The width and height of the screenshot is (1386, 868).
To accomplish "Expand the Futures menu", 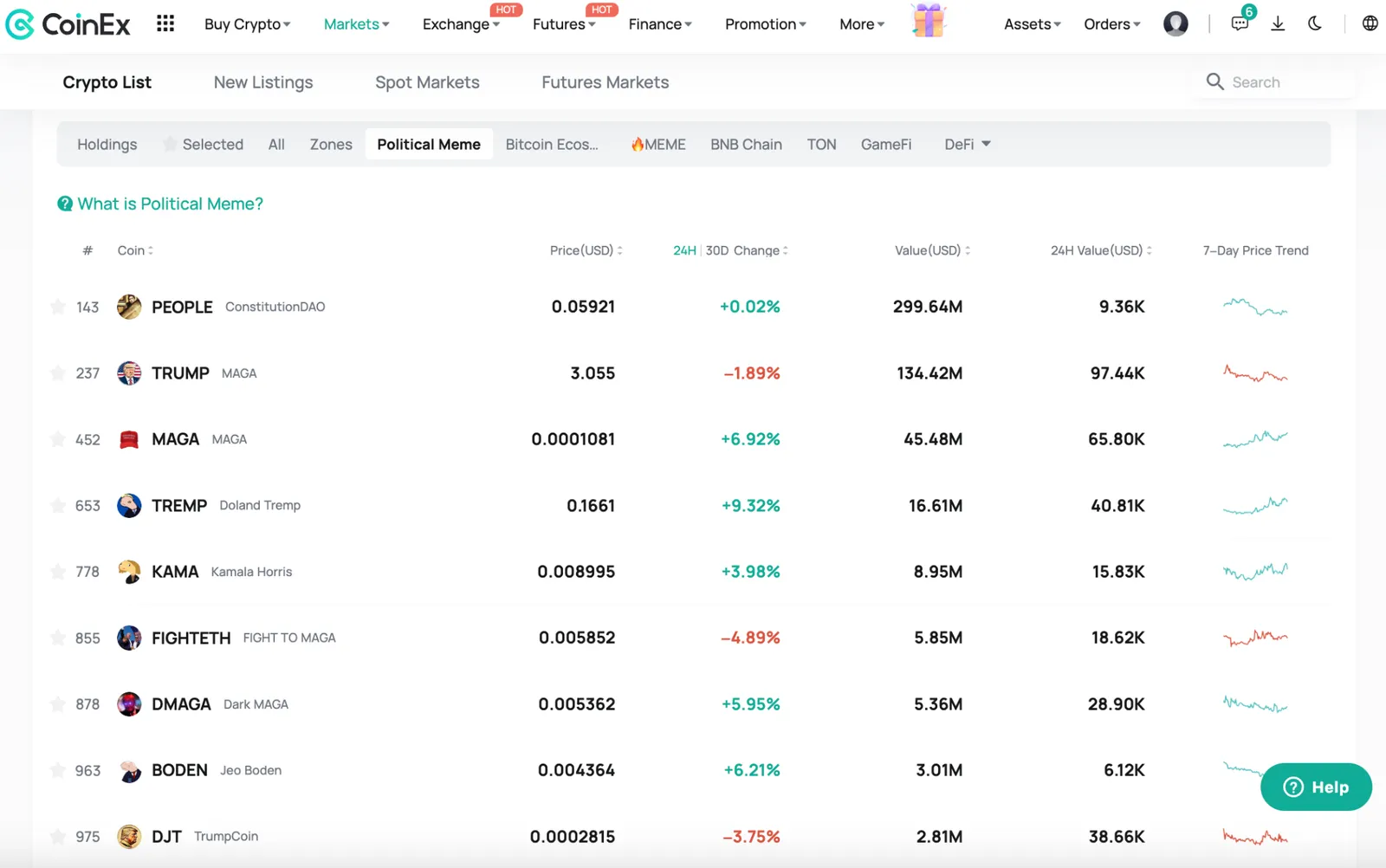I will [x=564, y=24].
